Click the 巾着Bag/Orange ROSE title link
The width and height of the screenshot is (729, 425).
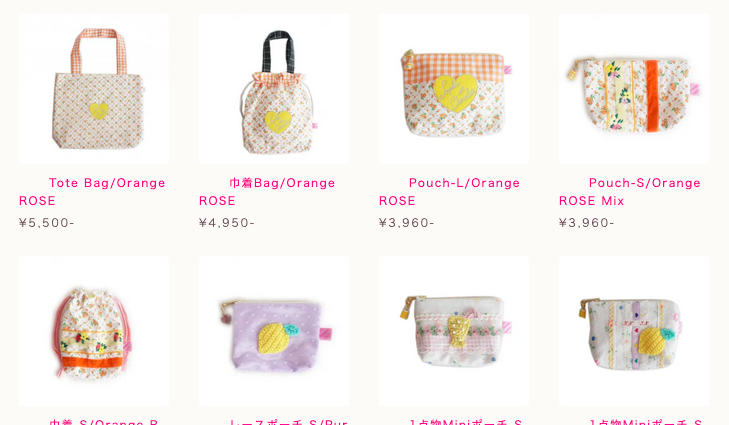267,192
